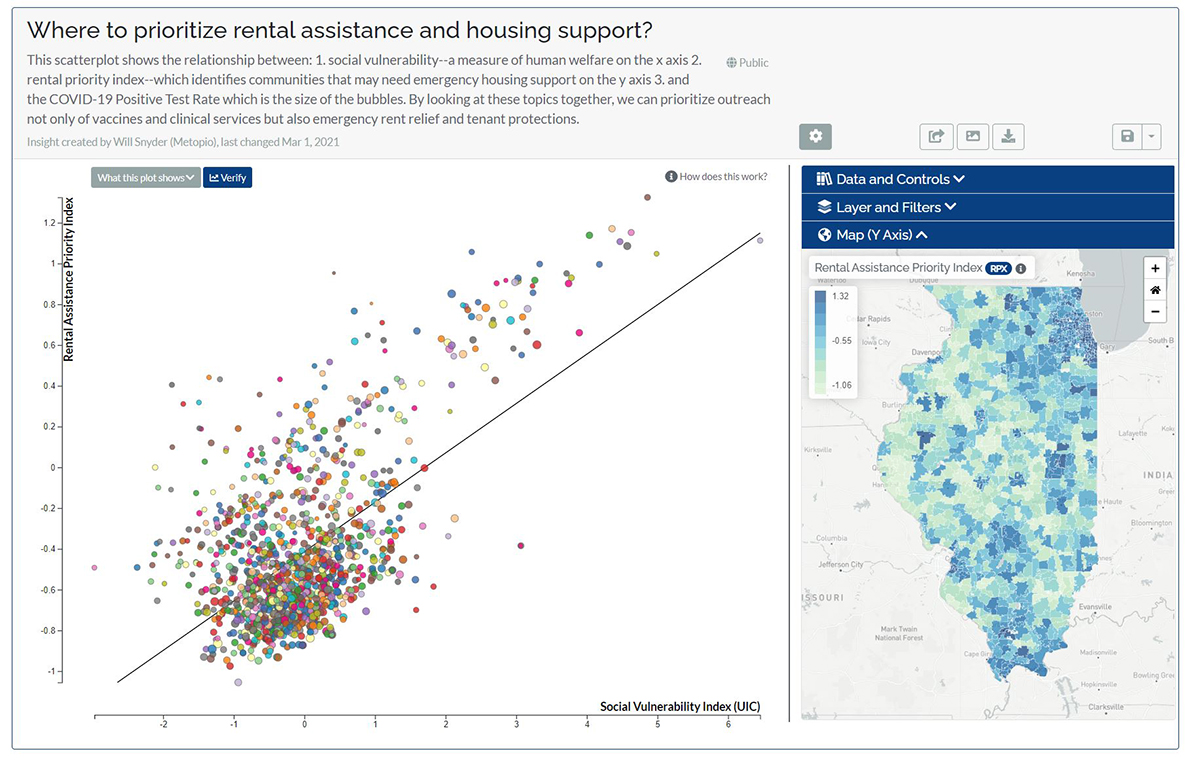Open the settings gear button
Screen dimensions: 1200x760
[815, 137]
